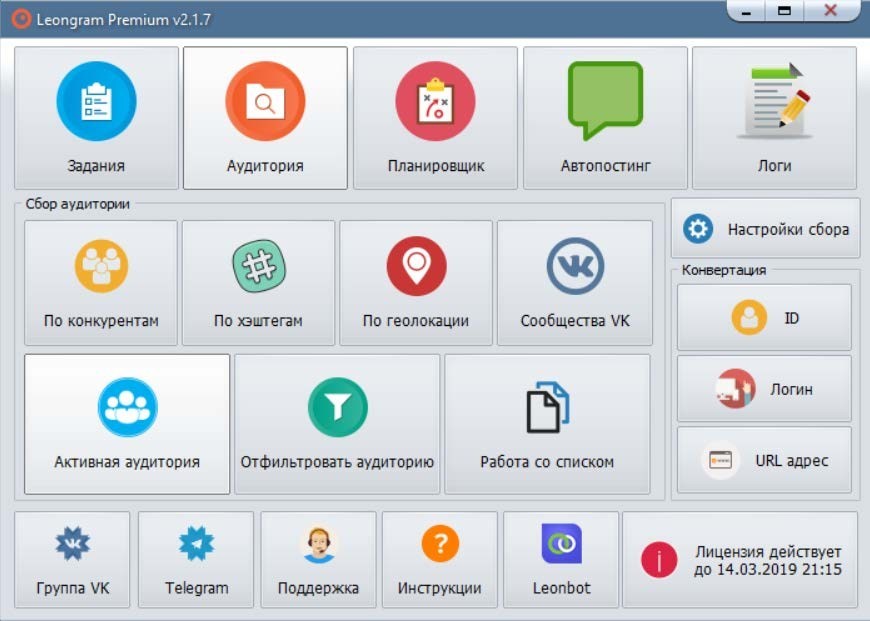The width and height of the screenshot is (870, 621).
Task: Select URL адрес conversion
Action: pyautogui.click(x=764, y=460)
